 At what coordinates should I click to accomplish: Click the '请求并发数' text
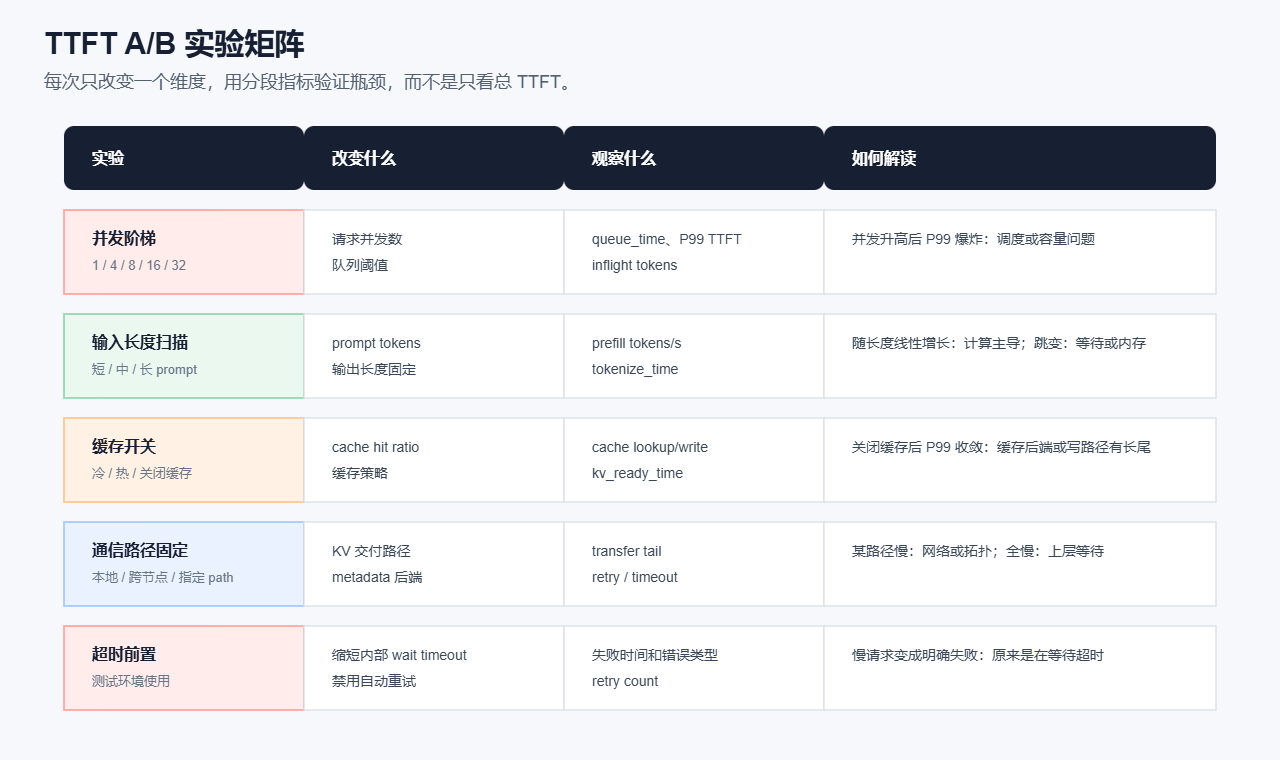(367, 239)
